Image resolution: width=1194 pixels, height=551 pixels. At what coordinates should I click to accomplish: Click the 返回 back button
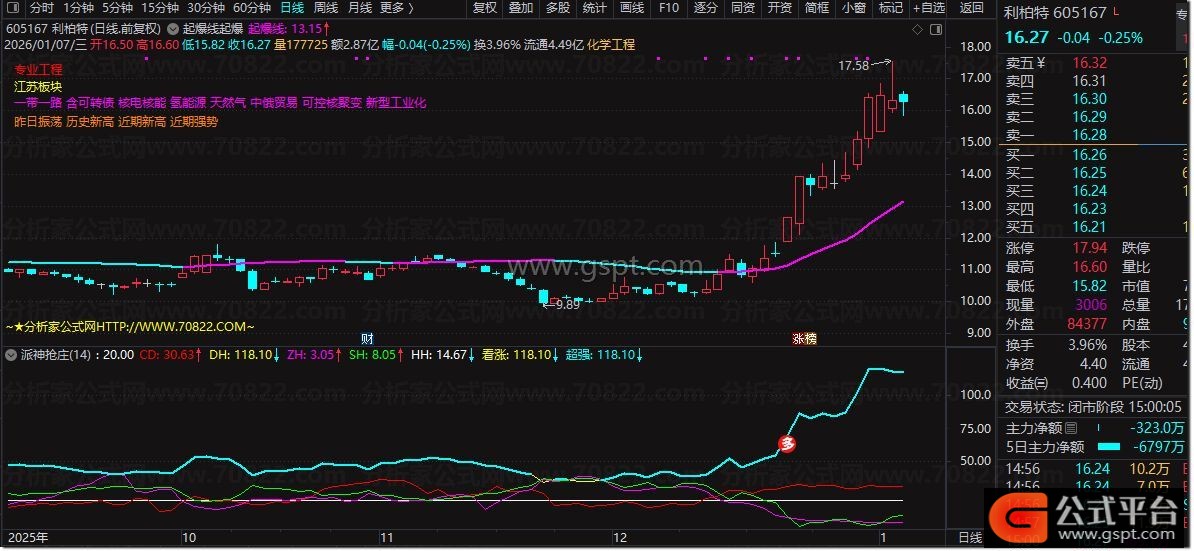pyautogui.click(x=970, y=8)
